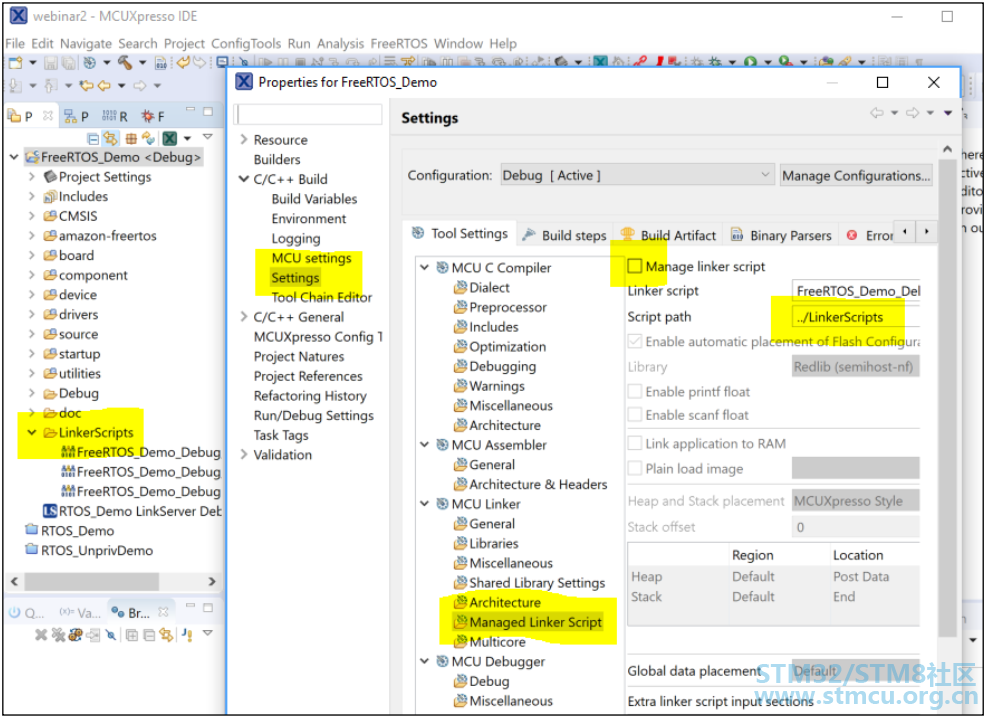Open the File menu

[15, 43]
